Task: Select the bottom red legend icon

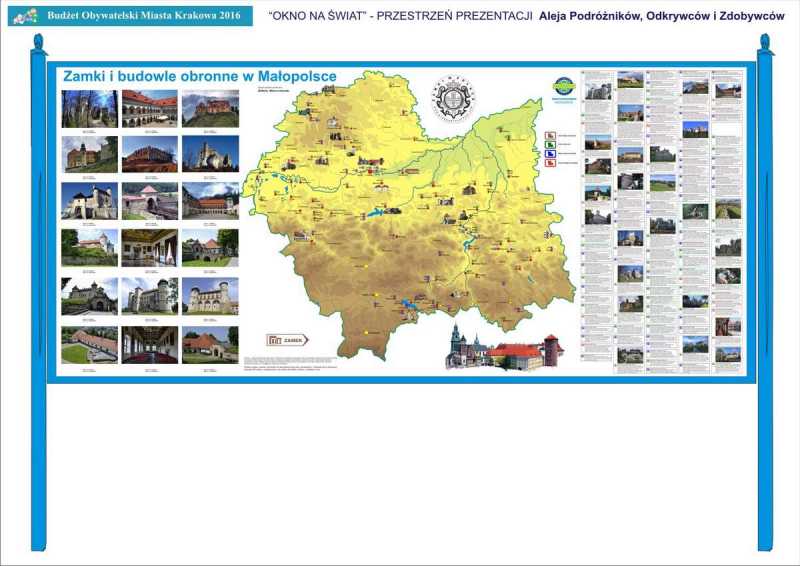Action: point(550,162)
